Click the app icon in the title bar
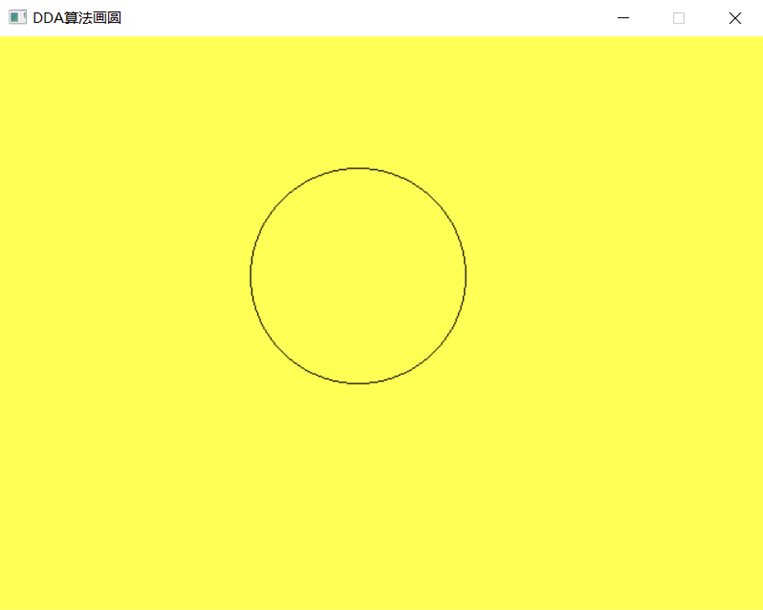 click(x=18, y=18)
